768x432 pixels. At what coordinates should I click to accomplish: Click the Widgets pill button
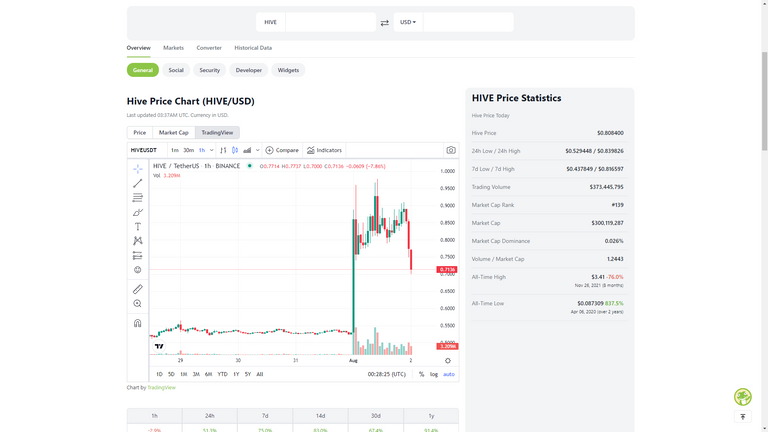point(288,70)
